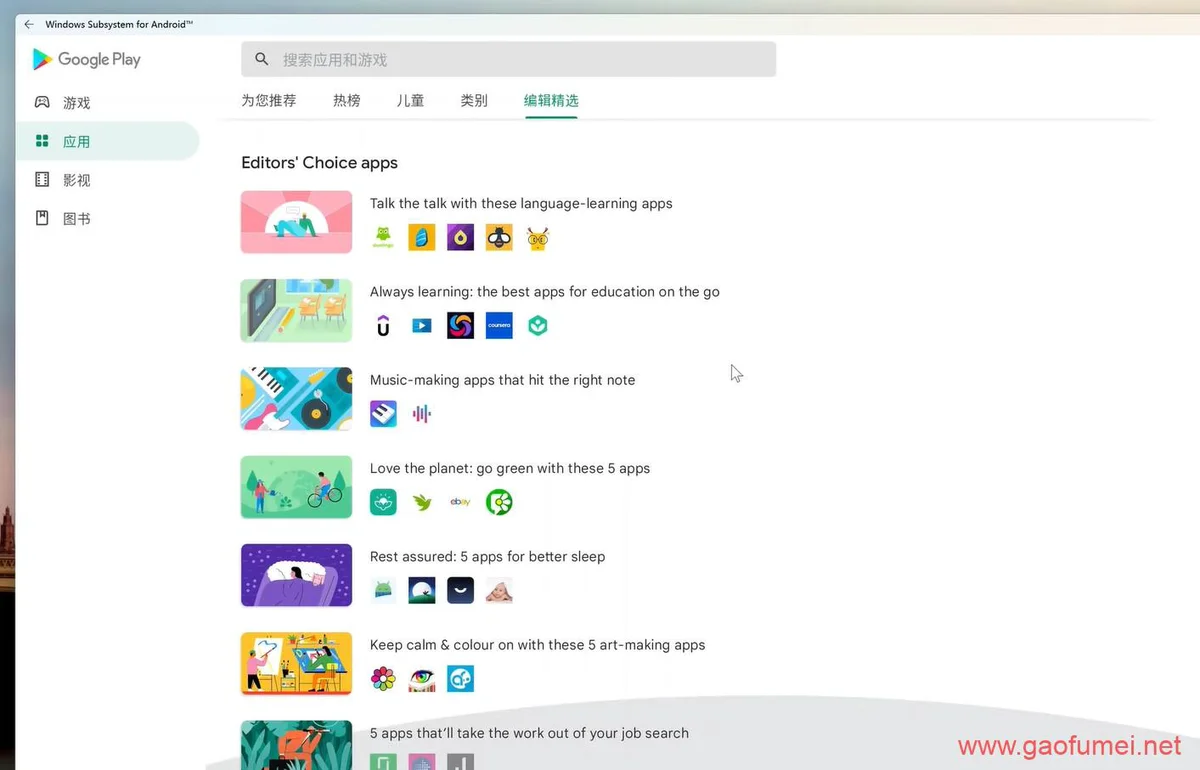Select 游戏 in the sidebar
Viewport: 1200px width, 770px height.
point(107,103)
